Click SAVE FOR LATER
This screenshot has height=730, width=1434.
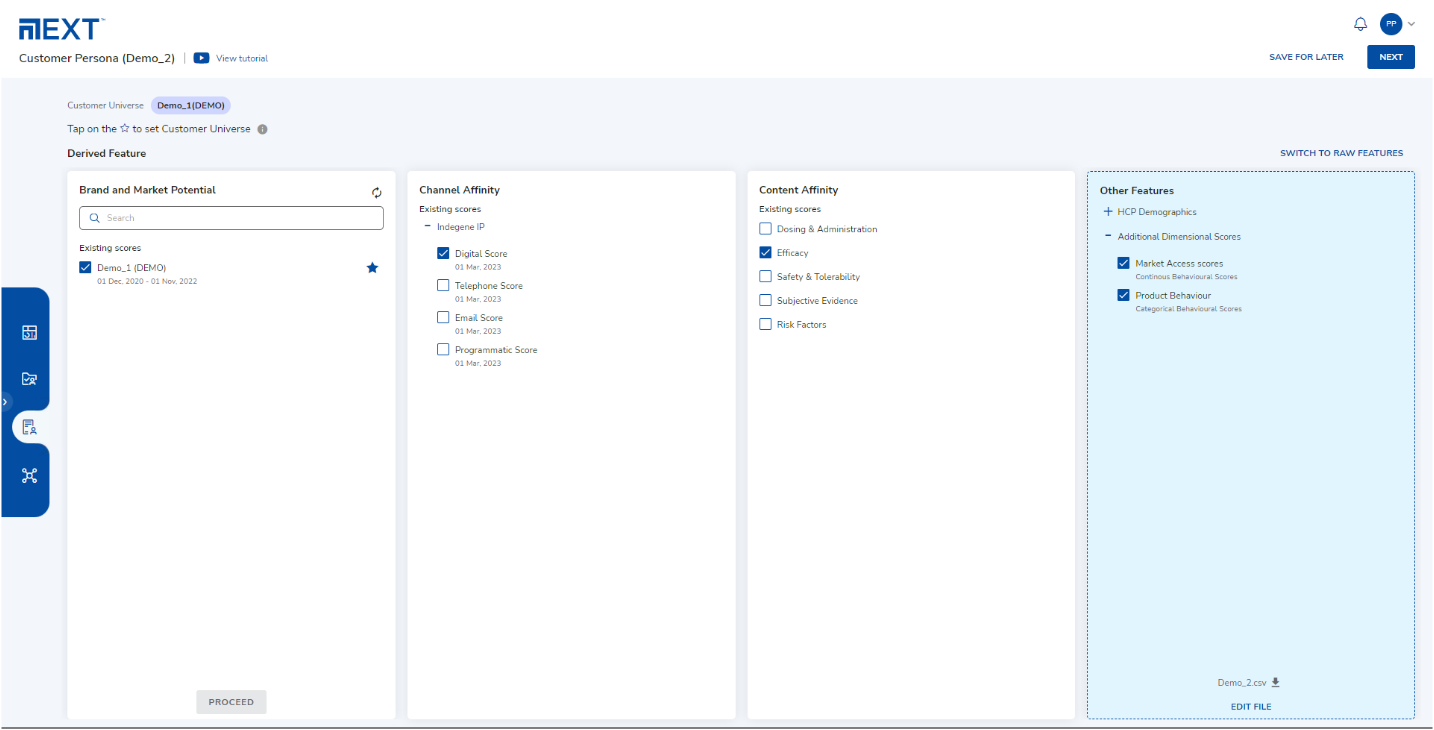coord(1306,57)
